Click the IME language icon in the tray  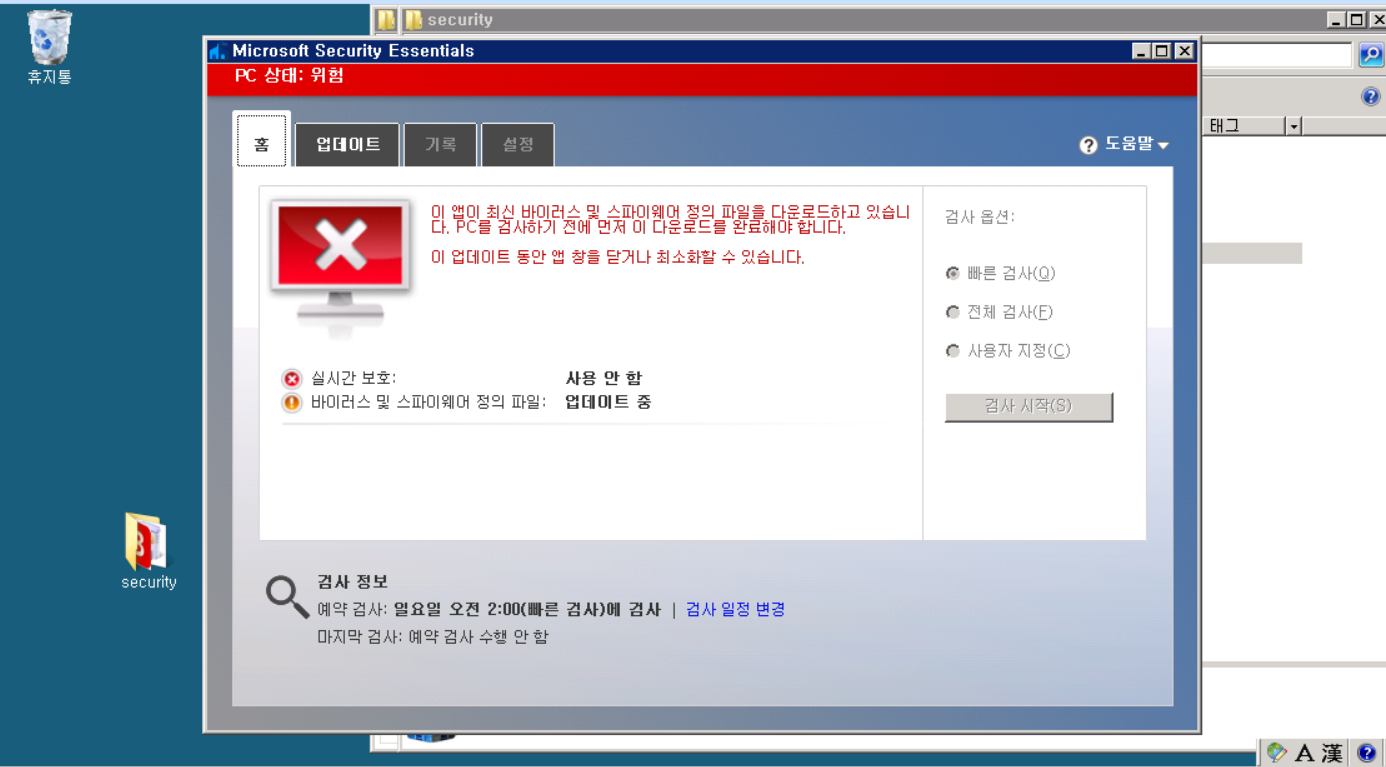1276,752
